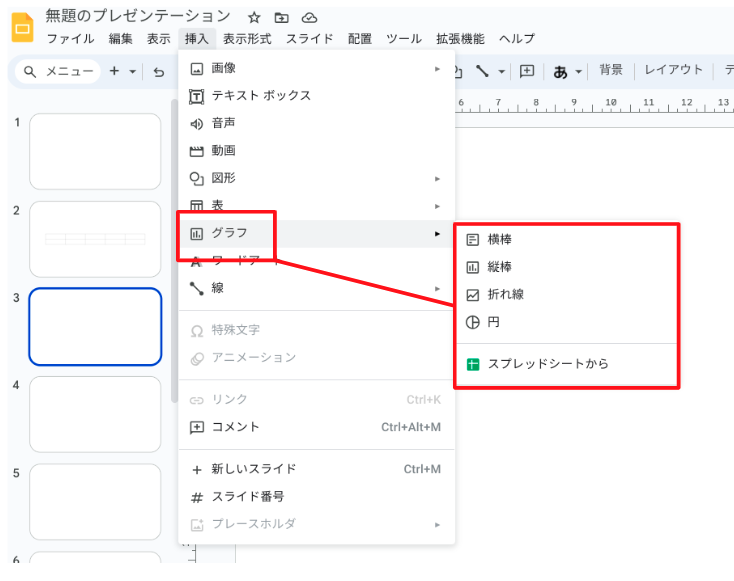
Task: Open the ファイル menu
Action: tap(70, 38)
